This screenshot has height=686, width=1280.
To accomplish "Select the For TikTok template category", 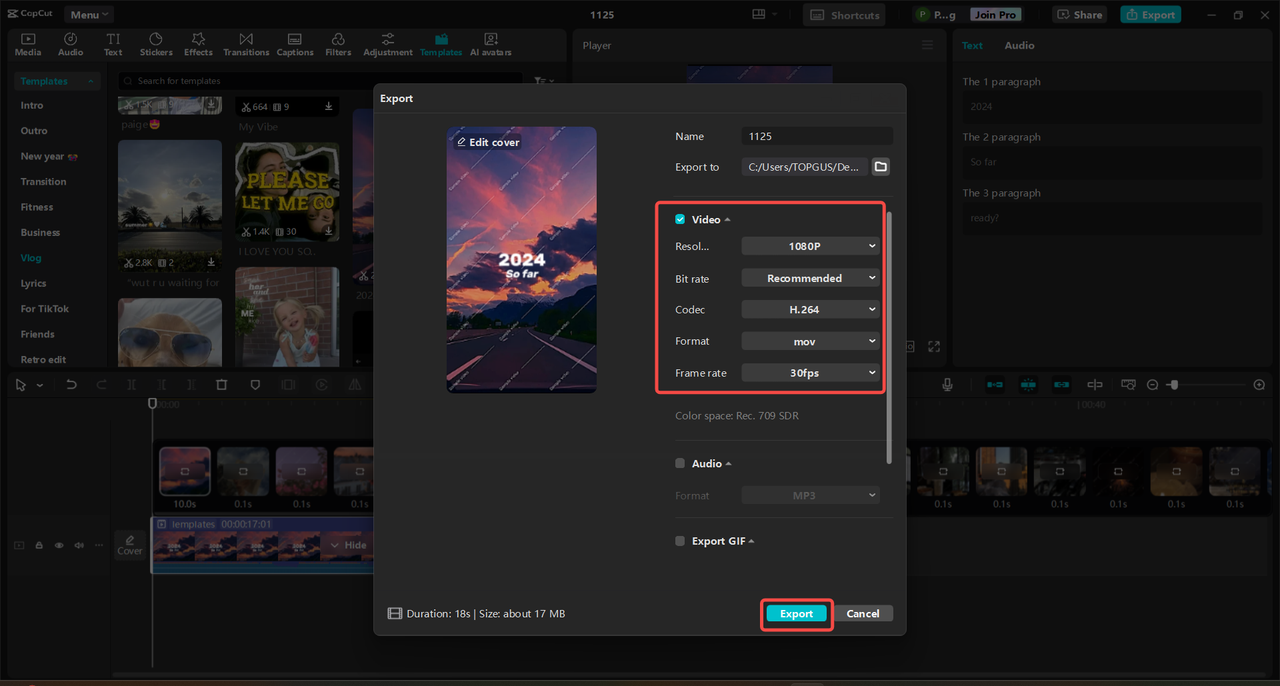I will [45, 309].
